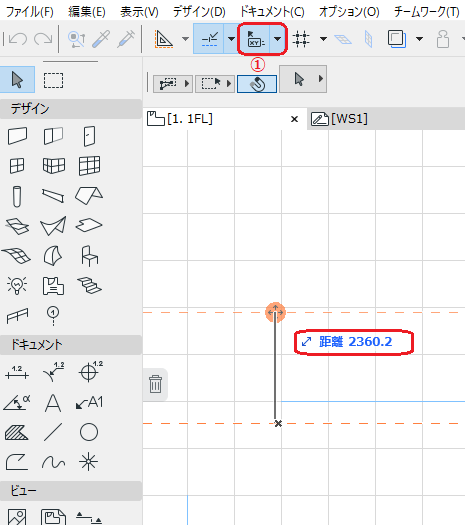This screenshot has width=465, height=525.
Task: Toggle the snap guides button
Action: click(x=209, y=39)
